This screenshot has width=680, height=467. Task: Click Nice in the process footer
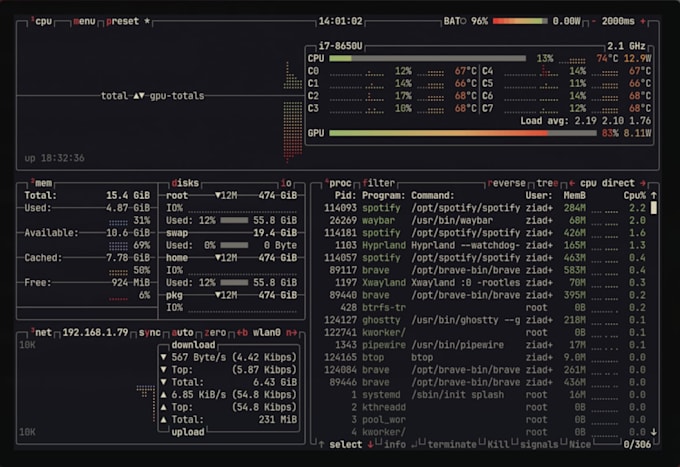pyautogui.click(x=580, y=444)
